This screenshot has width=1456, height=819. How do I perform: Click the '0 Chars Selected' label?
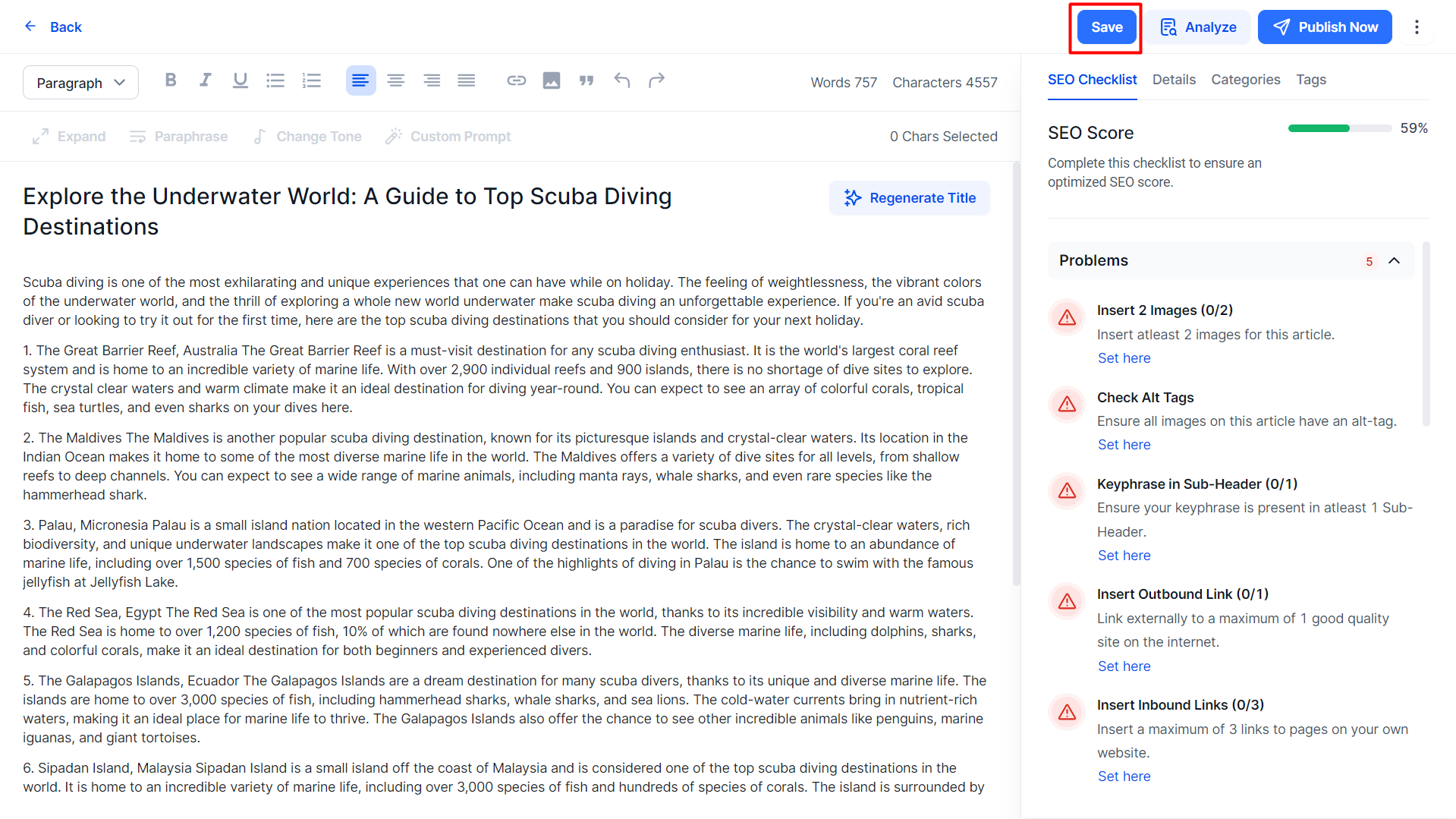[943, 137]
